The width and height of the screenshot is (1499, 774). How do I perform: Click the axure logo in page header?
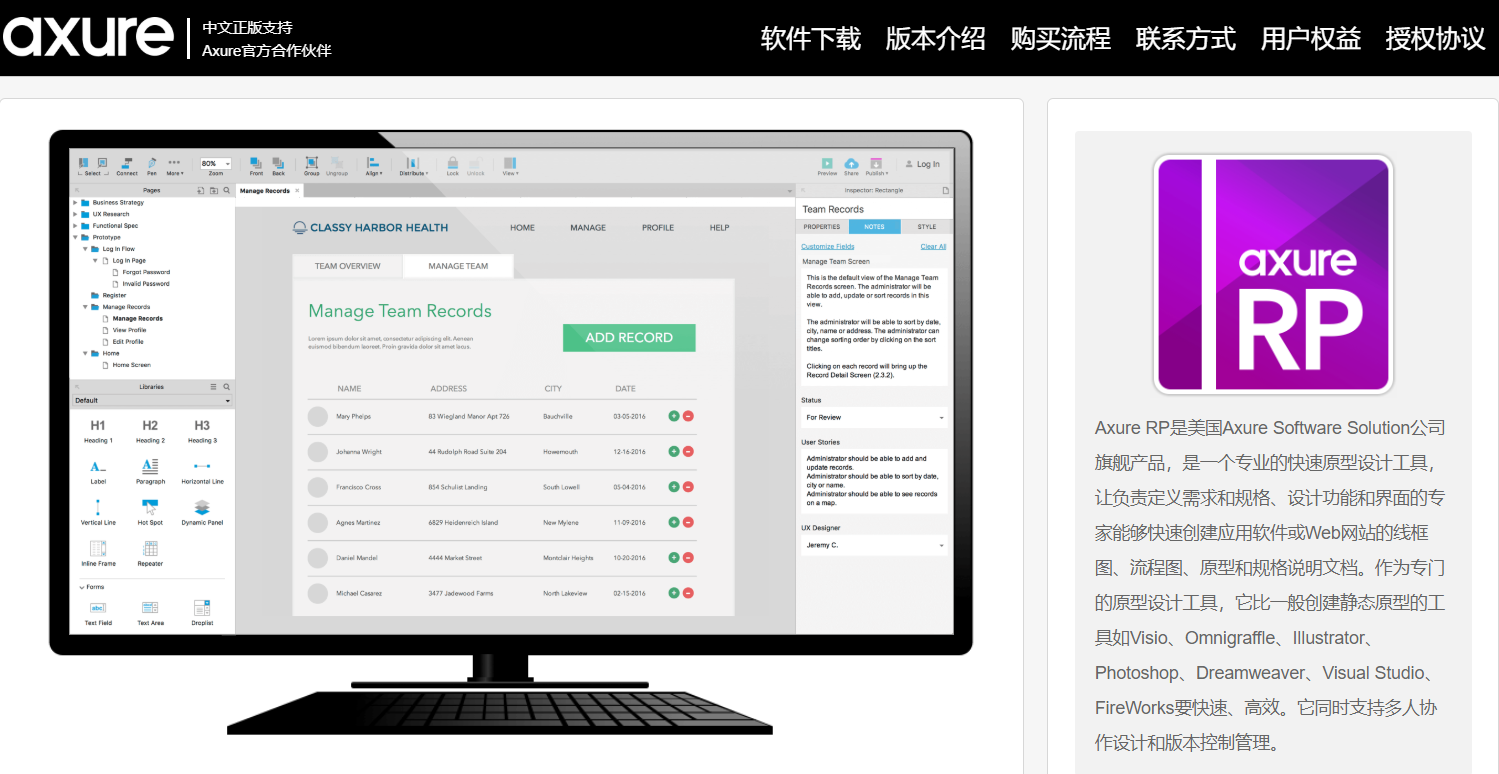pos(88,37)
